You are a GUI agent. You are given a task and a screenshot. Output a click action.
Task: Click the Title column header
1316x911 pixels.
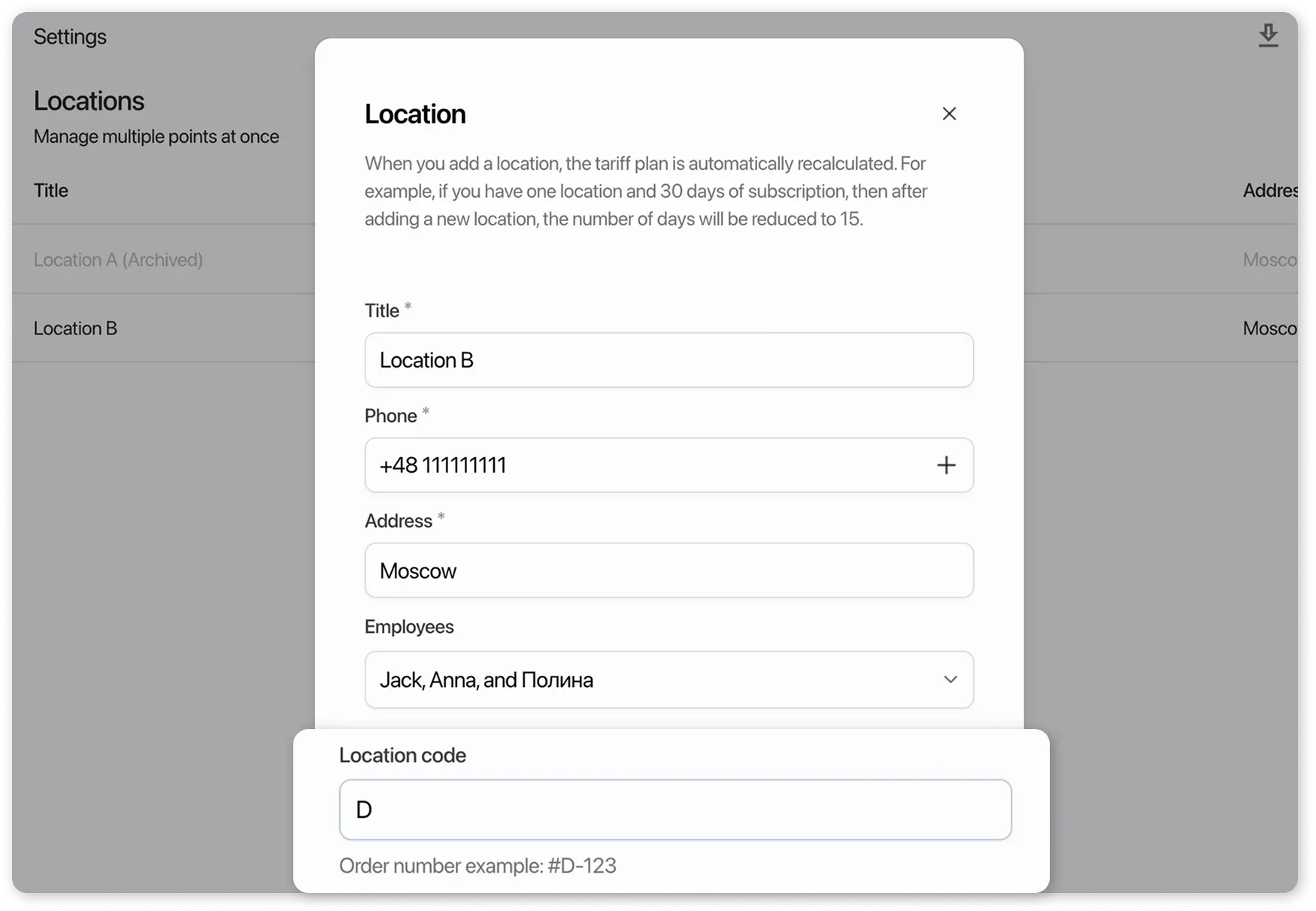[50, 190]
